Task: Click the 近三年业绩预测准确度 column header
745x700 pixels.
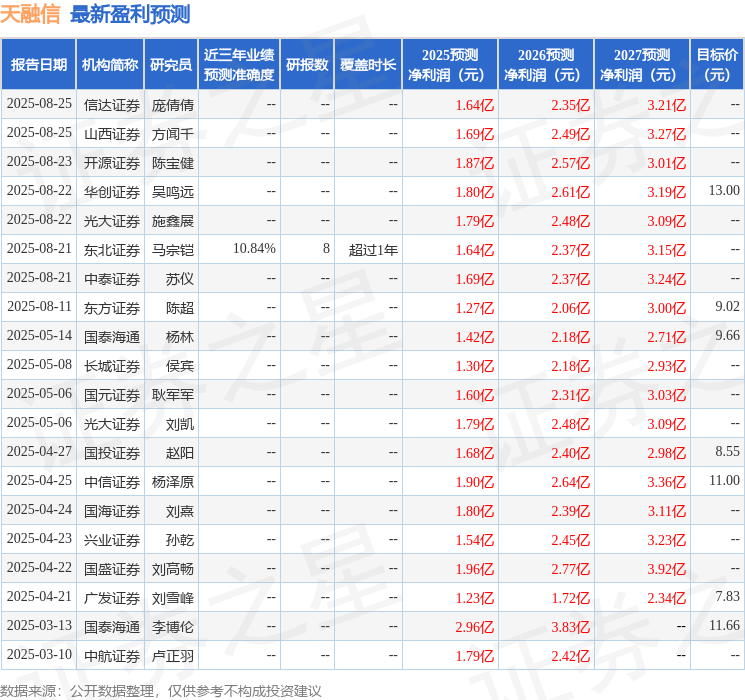Action: 239,65
